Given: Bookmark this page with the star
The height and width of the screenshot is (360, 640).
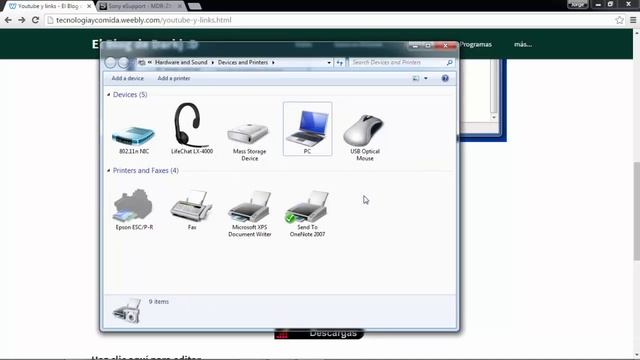Looking at the screenshot, I should [619, 20].
